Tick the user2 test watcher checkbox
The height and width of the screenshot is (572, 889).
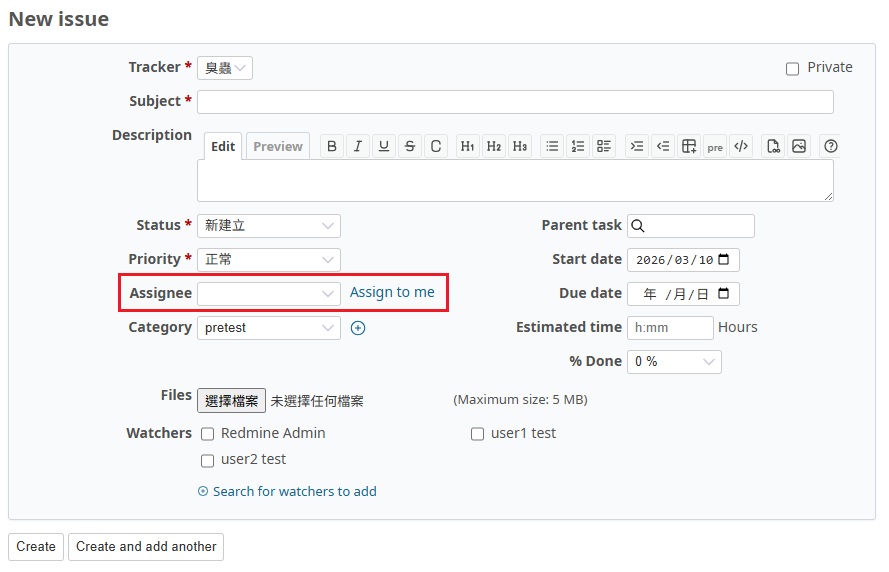[208, 461]
